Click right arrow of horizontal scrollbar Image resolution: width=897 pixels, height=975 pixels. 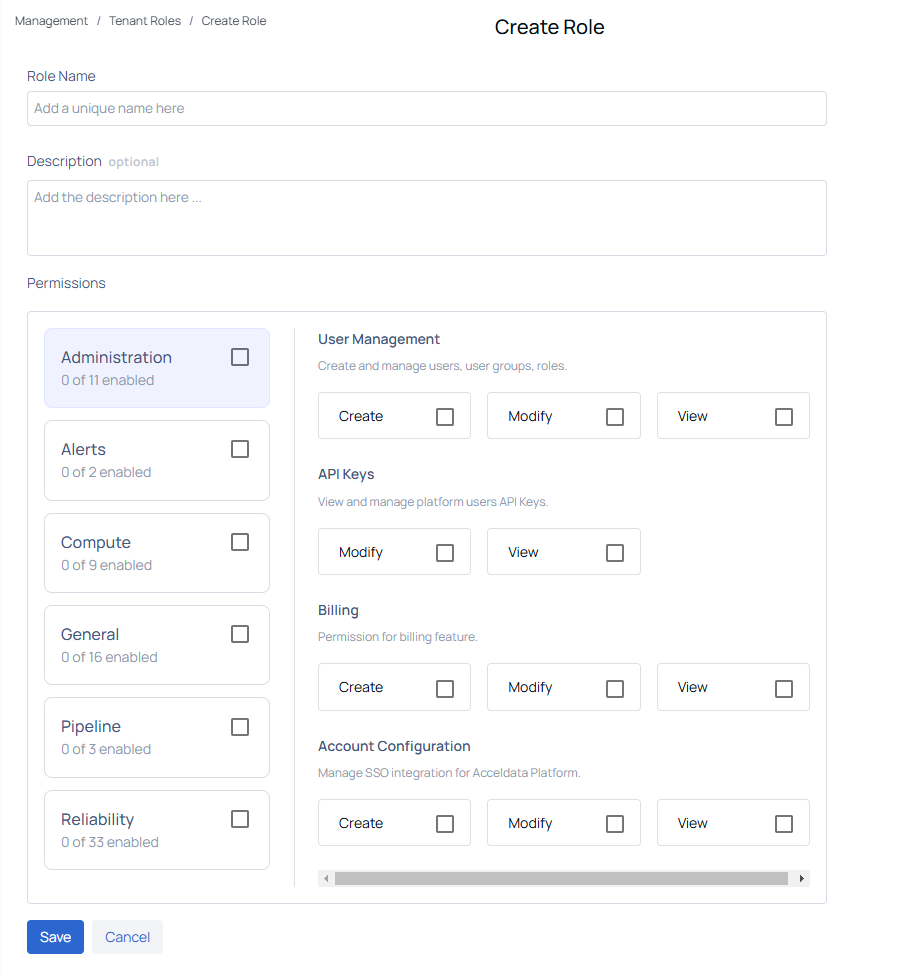[802, 879]
